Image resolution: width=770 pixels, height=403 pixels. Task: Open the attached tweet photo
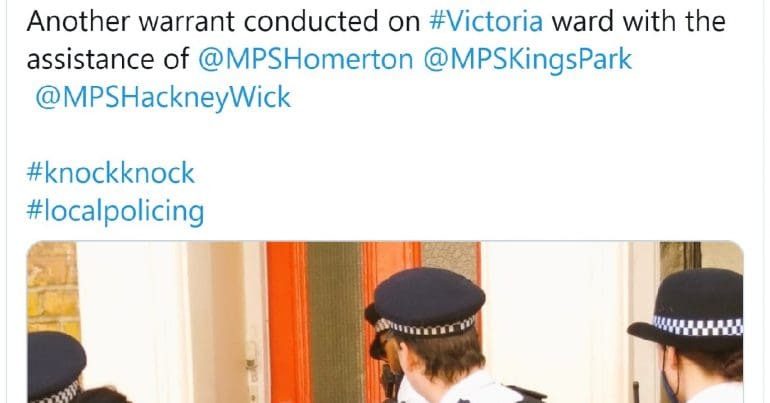(x=385, y=322)
